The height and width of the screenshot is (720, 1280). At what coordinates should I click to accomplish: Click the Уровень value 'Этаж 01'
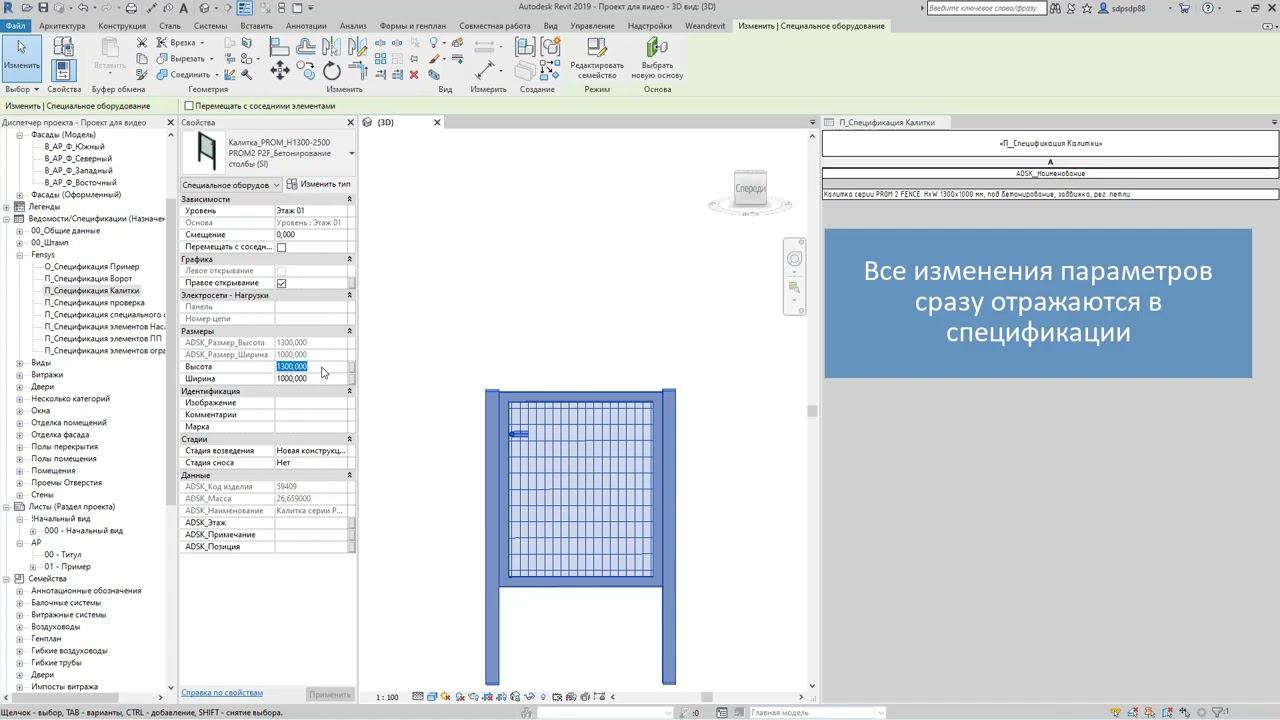[x=311, y=211]
